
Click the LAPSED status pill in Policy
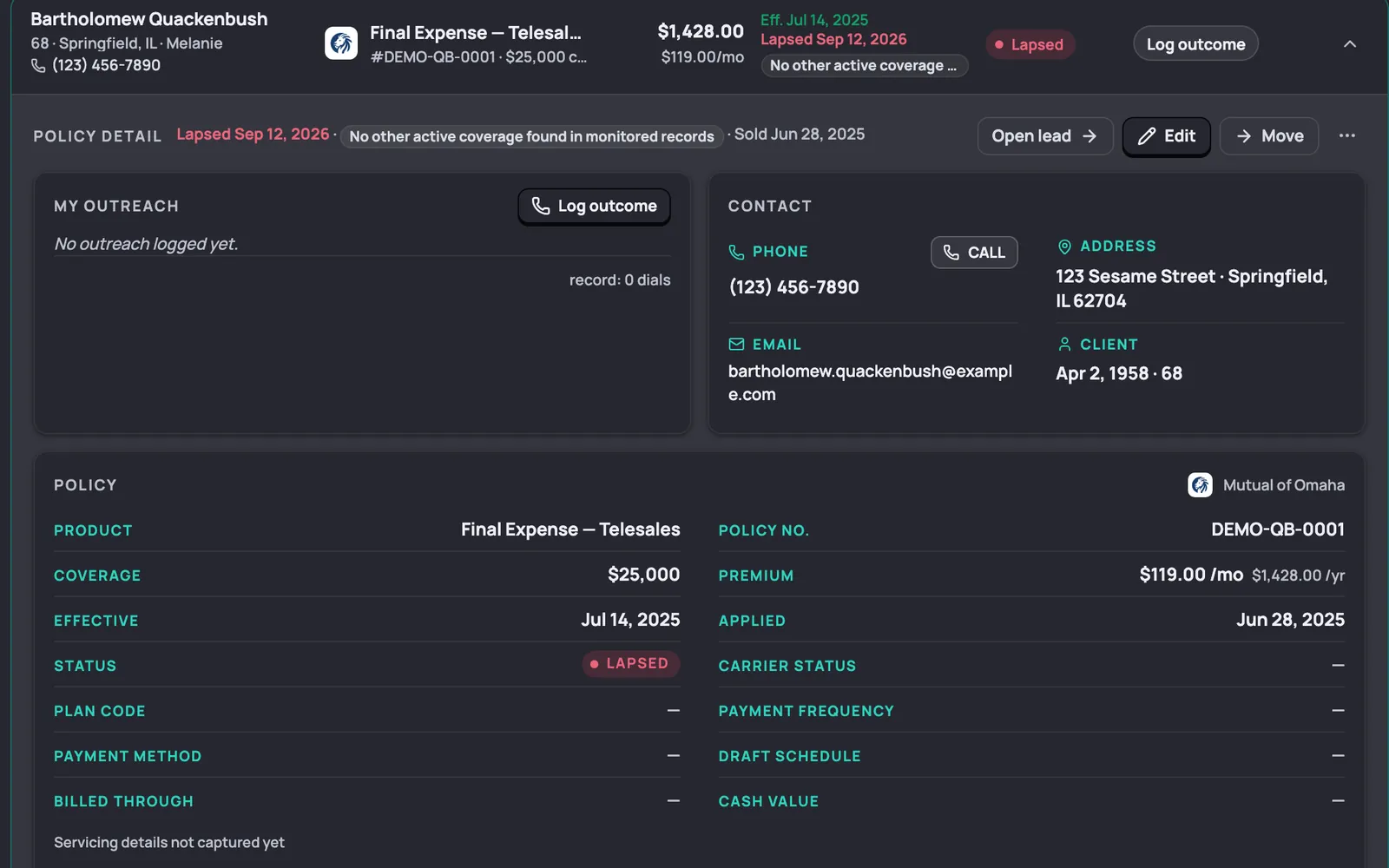(630, 664)
